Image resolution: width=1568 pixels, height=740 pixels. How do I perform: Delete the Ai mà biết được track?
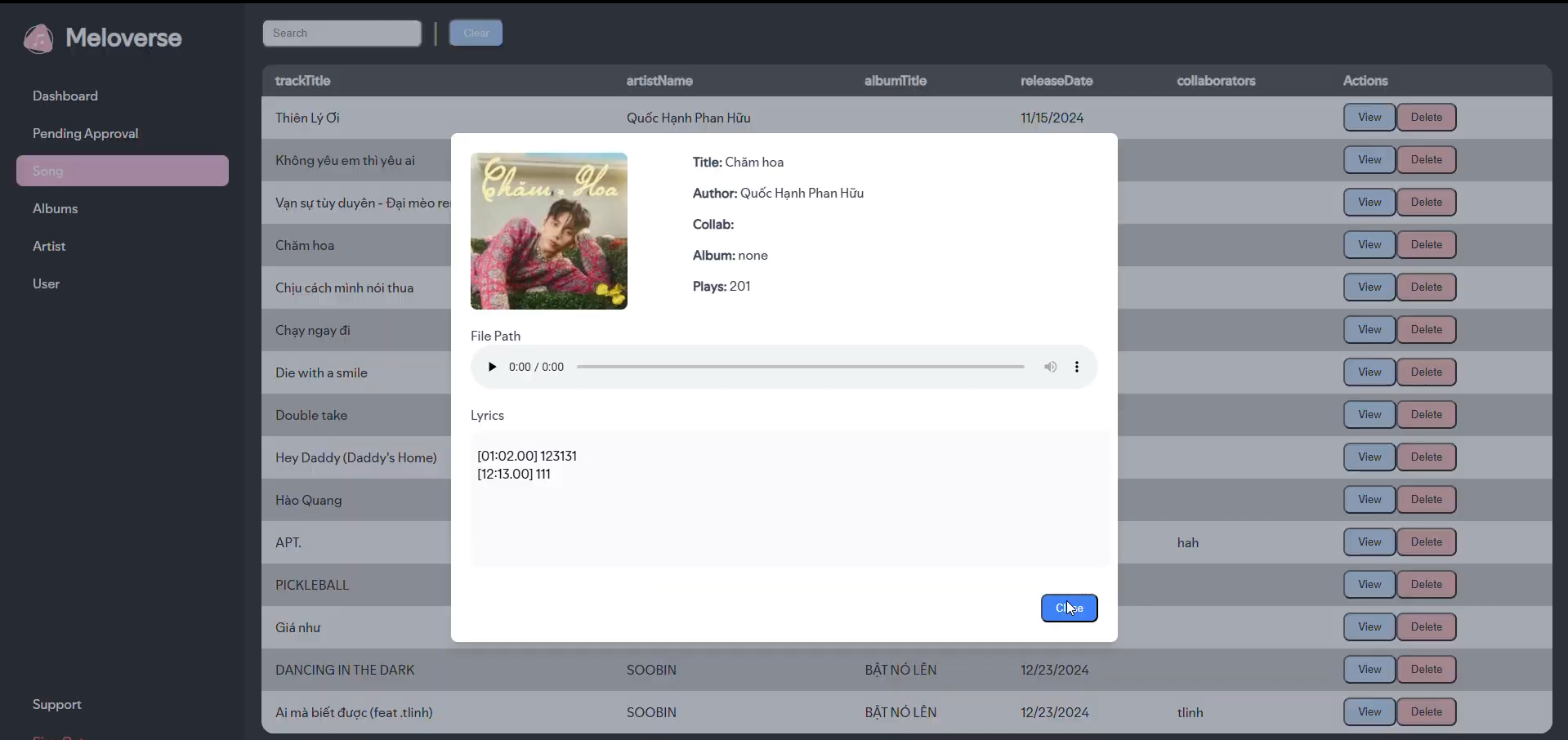pyautogui.click(x=1426, y=712)
